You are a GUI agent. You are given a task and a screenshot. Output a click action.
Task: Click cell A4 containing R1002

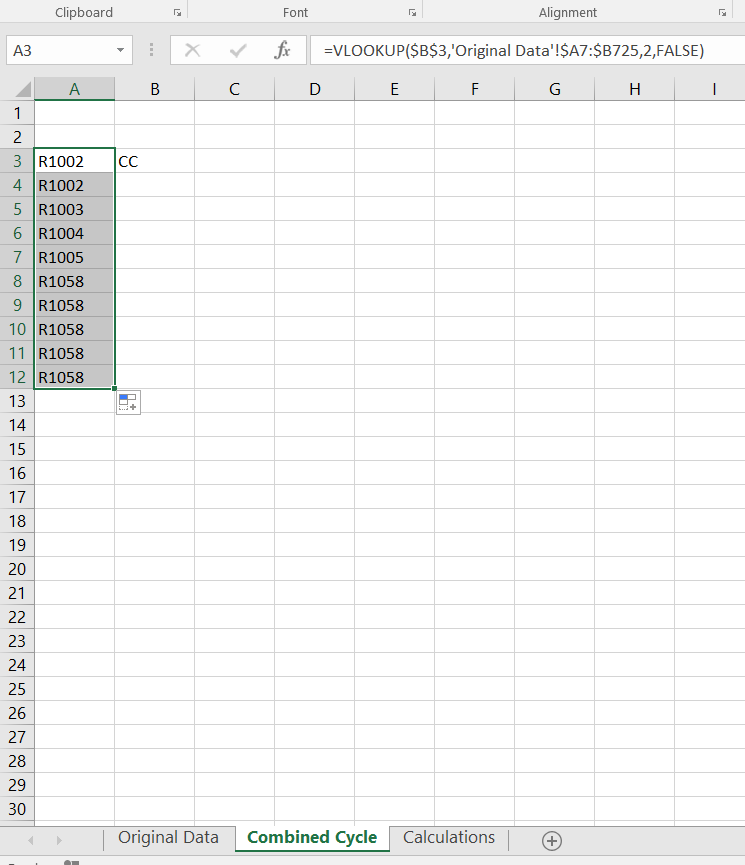point(74,185)
